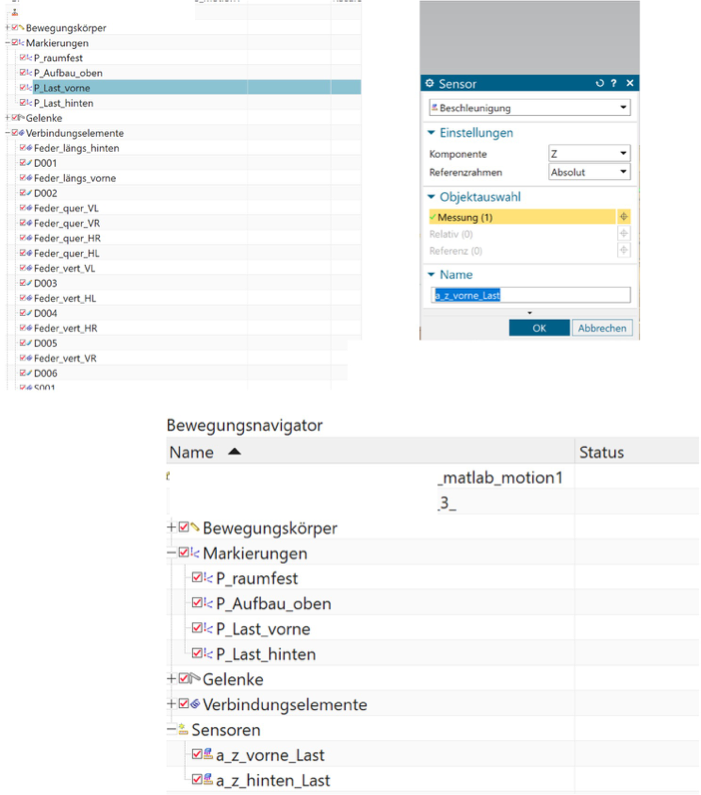Viewport: 701px width, 795px height.
Task: Uncheck P_Aufbau_oben in lower navigator
Action: [x=197, y=603]
